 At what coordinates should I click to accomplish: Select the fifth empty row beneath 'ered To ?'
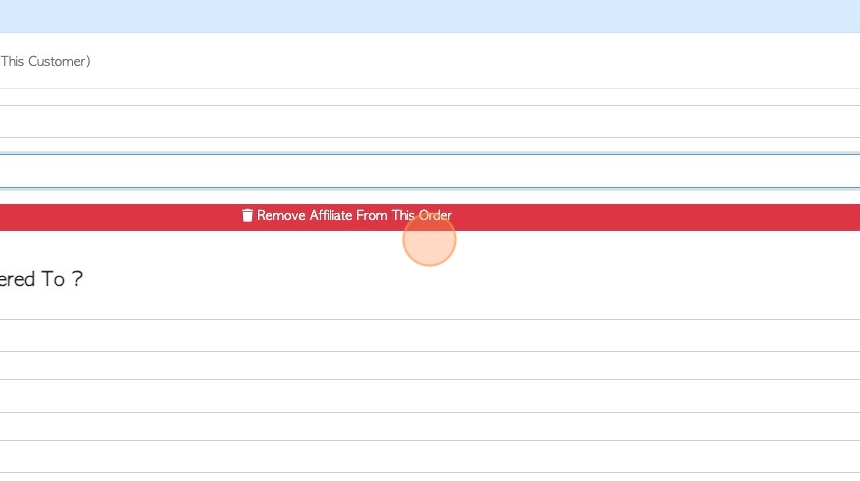pyautogui.click(x=430, y=457)
